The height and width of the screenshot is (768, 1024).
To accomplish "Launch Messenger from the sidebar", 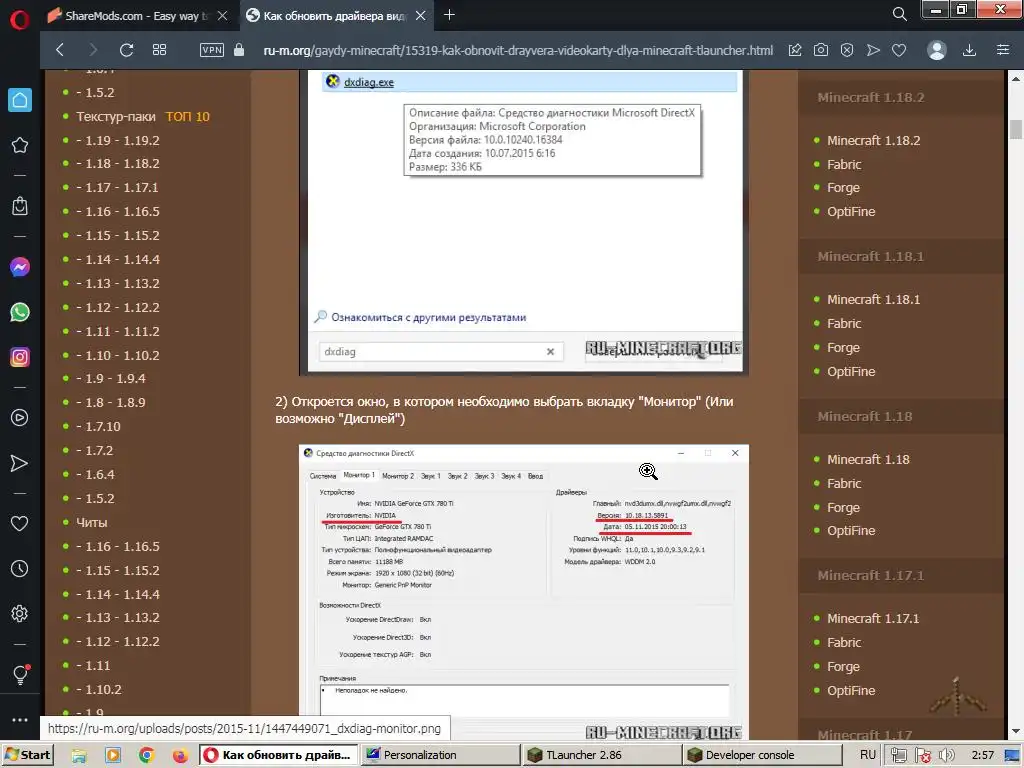I will pyautogui.click(x=20, y=267).
